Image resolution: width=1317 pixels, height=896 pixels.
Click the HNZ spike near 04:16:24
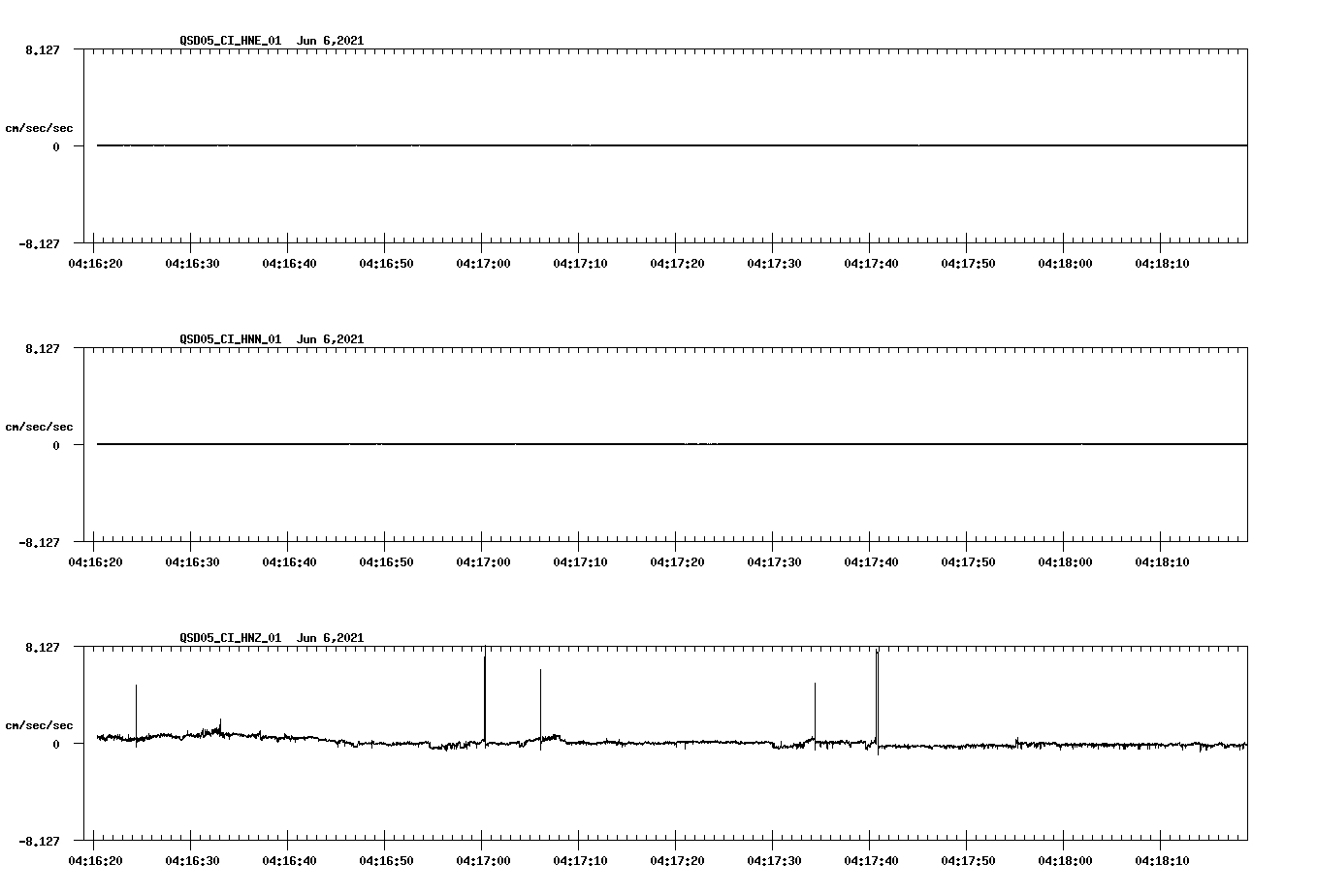pos(136,716)
